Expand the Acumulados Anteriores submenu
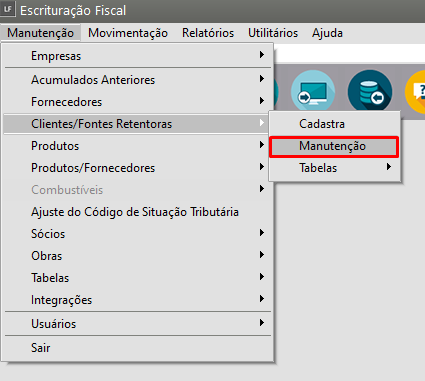The width and height of the screenshot is (425, 381). [138, 80]
